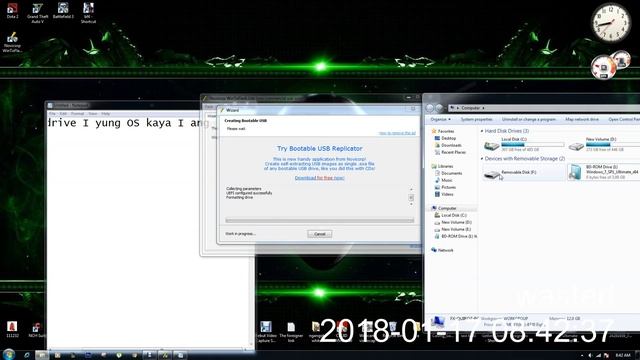
Task: Click the Explorer address bar Computer path
Action: pyautogui.click(x=471, y=108)
